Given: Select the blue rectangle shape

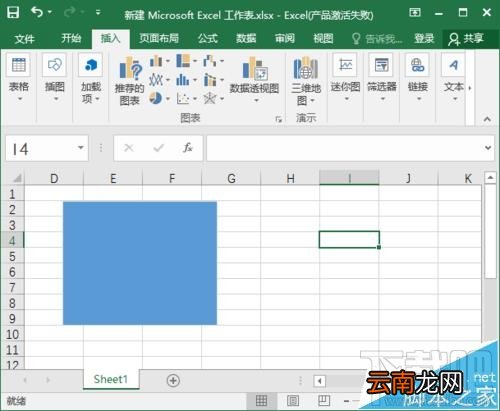Looking at the screenshot, I should coord(140,263).
